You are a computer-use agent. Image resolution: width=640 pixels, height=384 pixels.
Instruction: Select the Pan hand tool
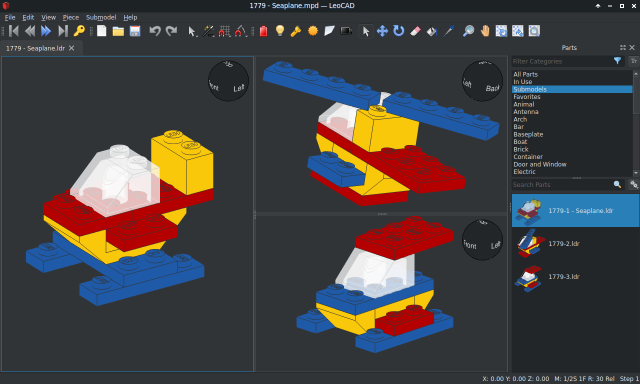tap(485, 31)
